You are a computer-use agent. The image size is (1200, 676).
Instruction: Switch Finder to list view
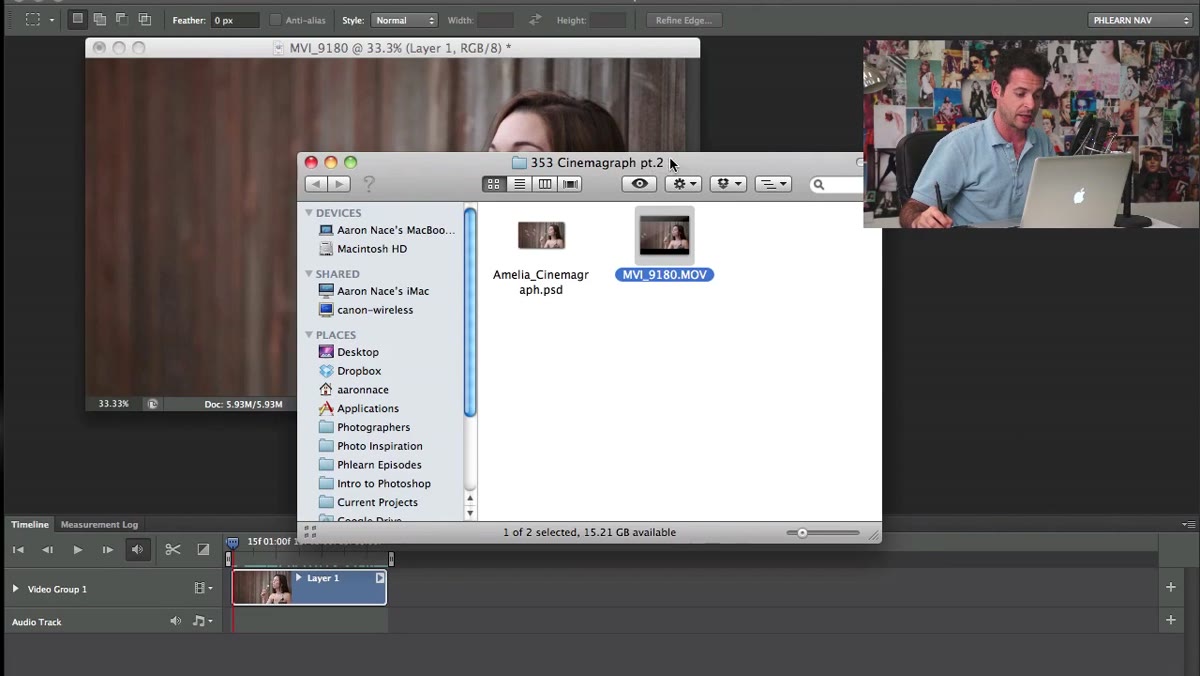click(519, 184)
